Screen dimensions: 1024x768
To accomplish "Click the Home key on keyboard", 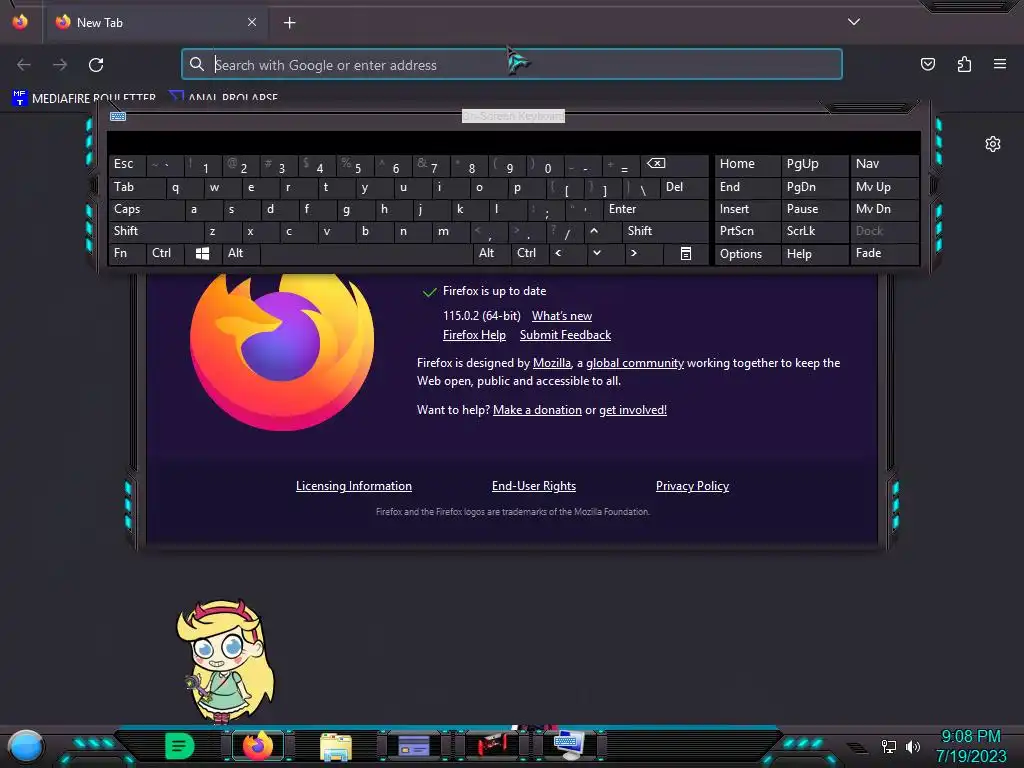I will point(747,164).
